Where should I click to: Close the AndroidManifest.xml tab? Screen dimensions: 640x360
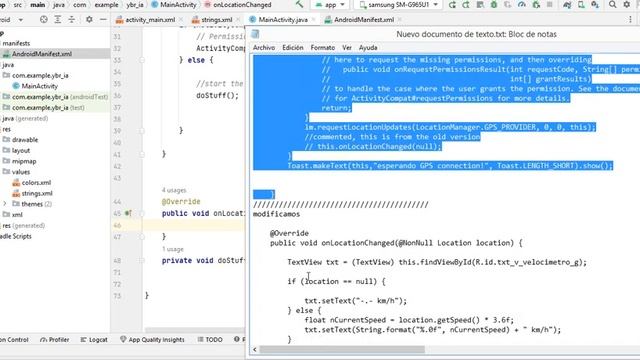[400, 20]
